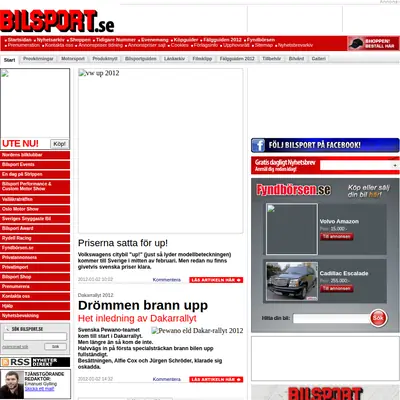Viewport: 400px width, 400px height.
Task: Click the Bilsport.se logo
Action: coord(57,21)
